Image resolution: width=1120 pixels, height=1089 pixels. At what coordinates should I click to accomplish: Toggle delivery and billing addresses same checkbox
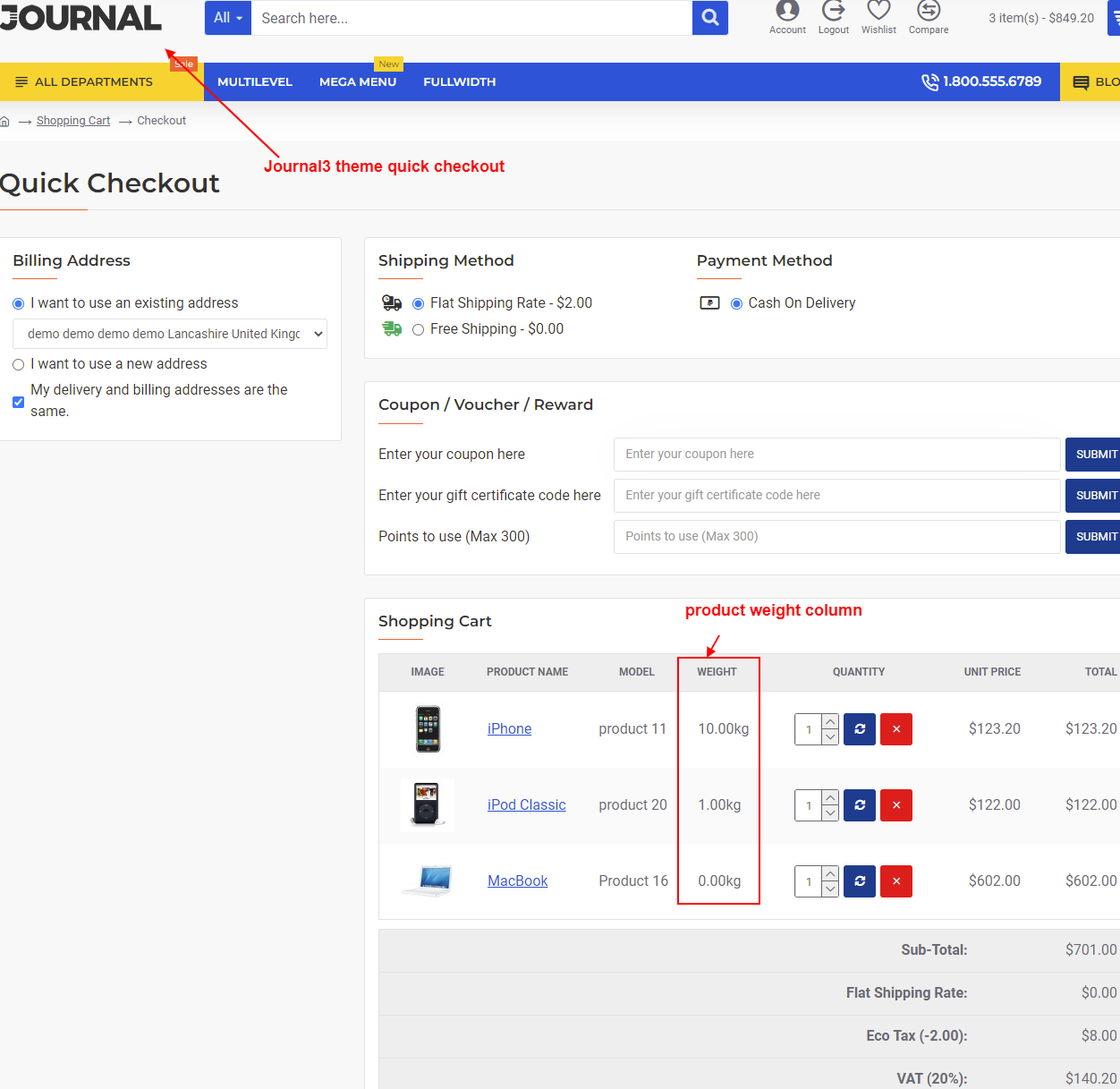[x=18, y=402]
